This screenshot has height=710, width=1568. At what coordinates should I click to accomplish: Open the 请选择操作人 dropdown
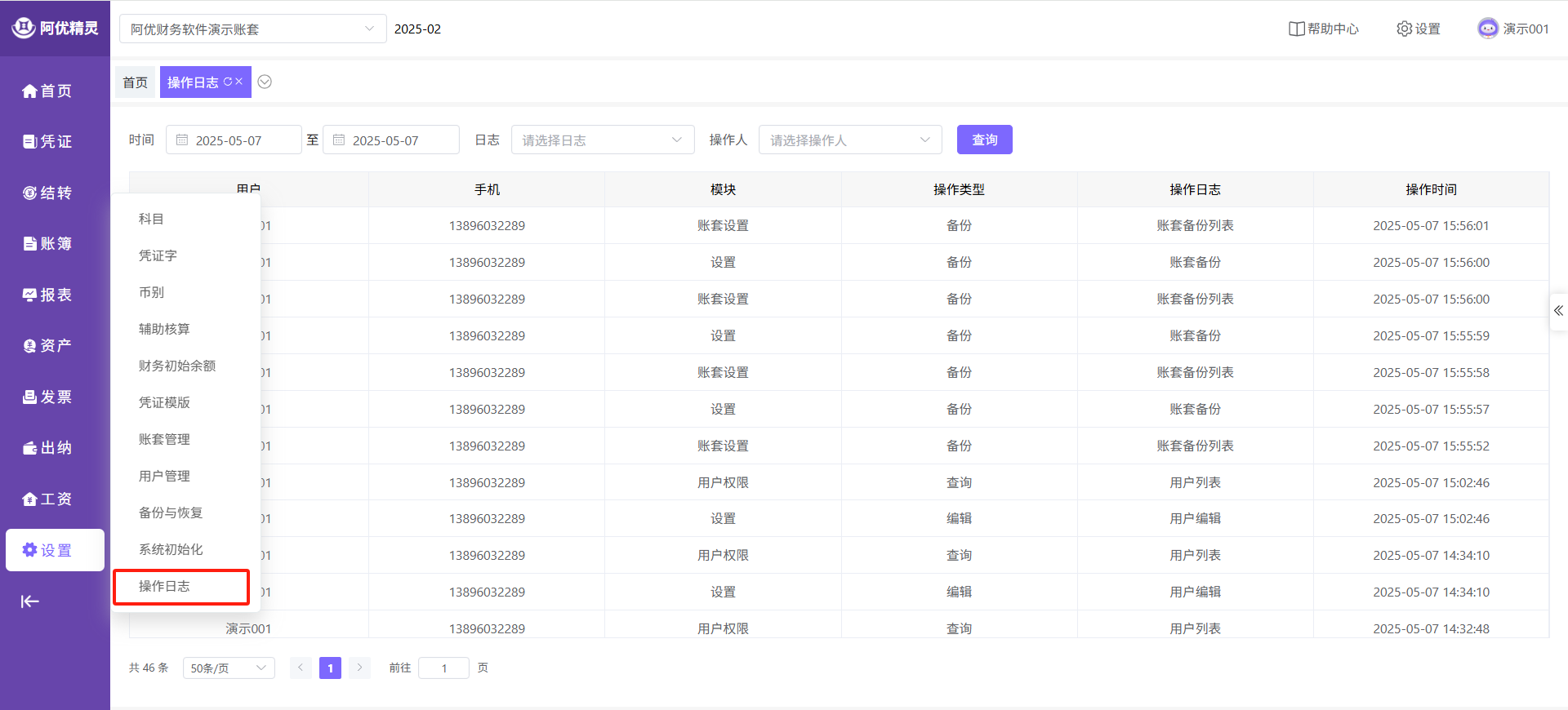coord(849,140)
